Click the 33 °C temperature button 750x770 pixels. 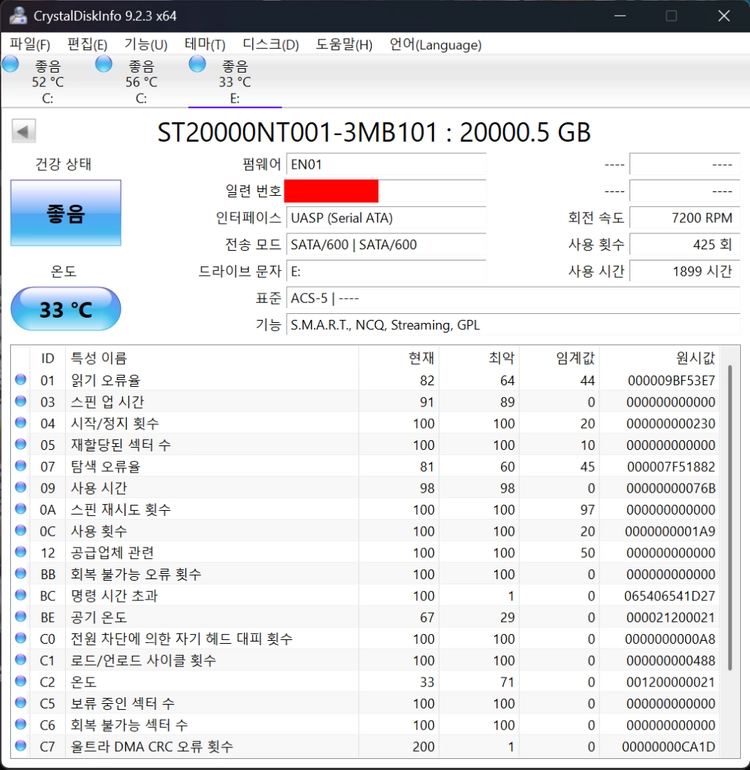click(x=66, y=309)
